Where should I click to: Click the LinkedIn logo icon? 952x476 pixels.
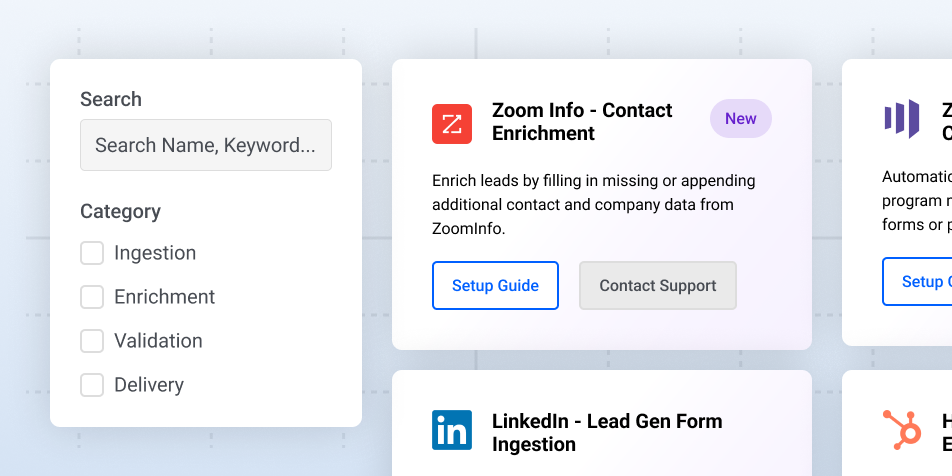coord(452,430)
